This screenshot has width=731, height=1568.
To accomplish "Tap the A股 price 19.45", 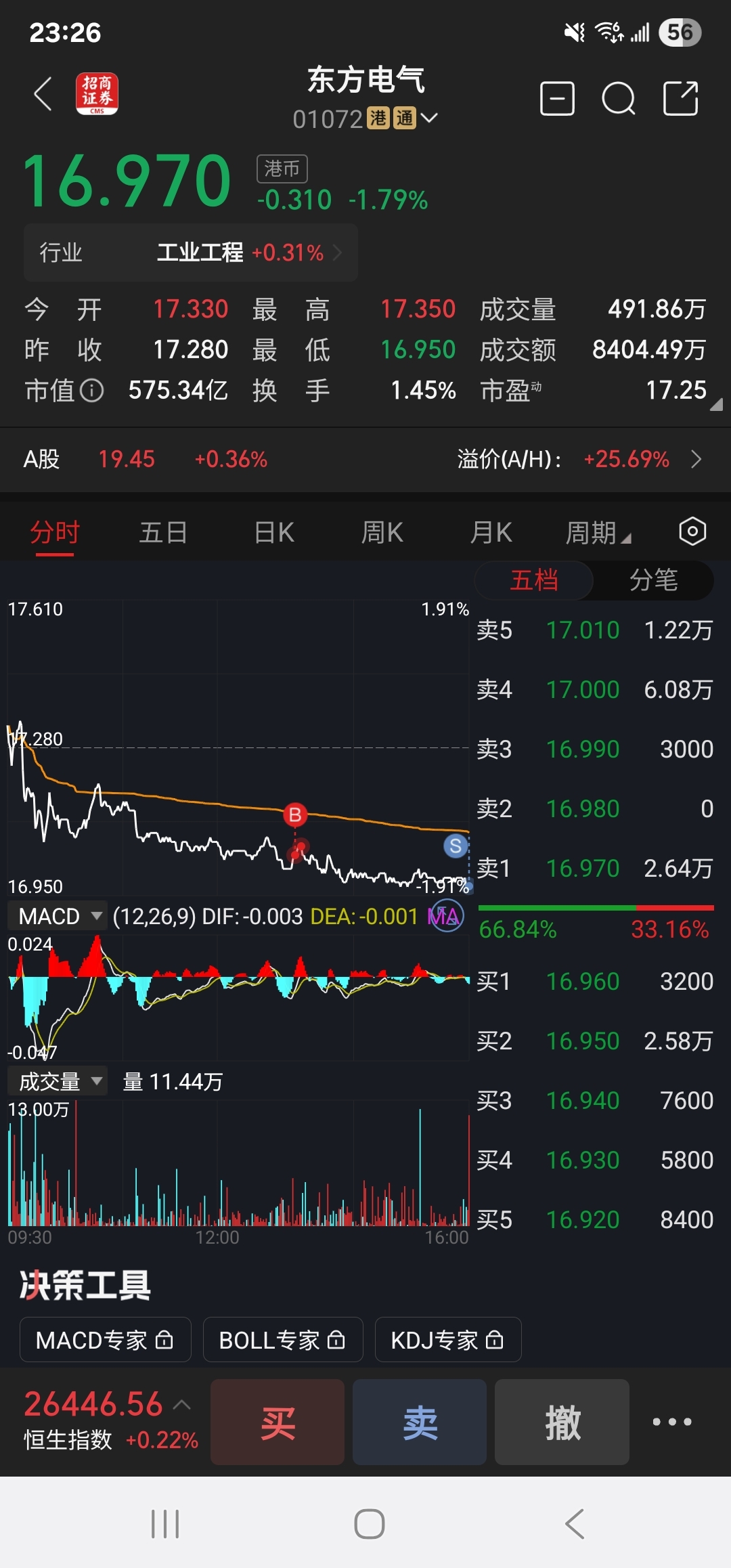I will [x=127, y=459].
